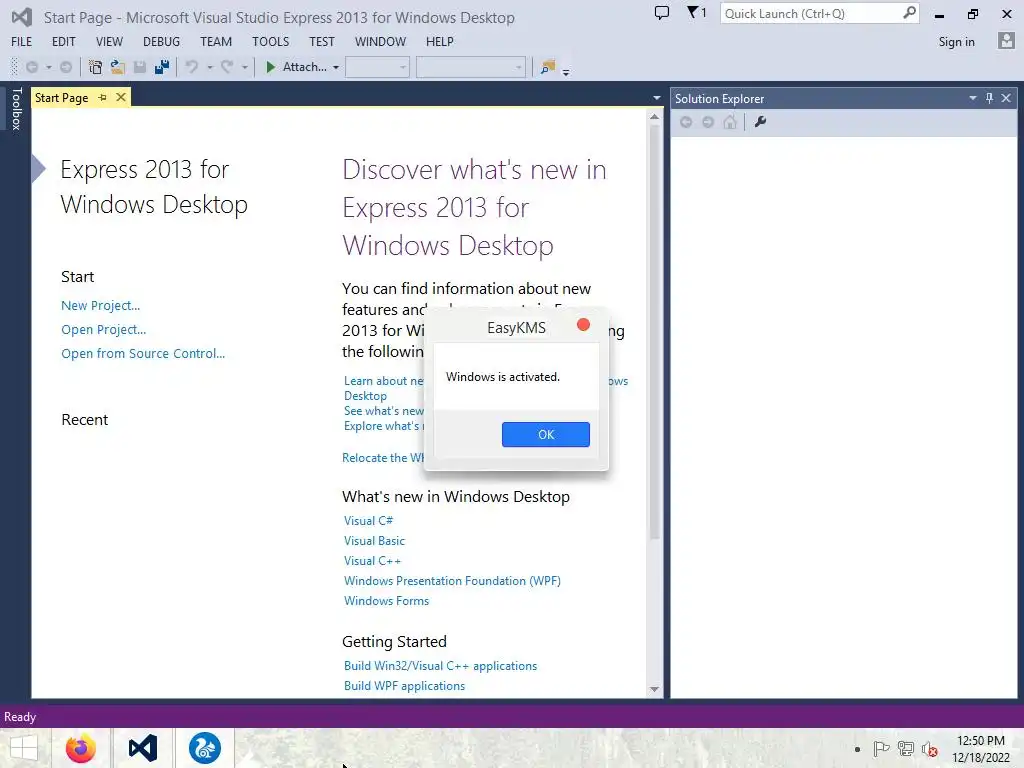
Task: Open the Build WPF applications link
Action: tap(404, 686)
